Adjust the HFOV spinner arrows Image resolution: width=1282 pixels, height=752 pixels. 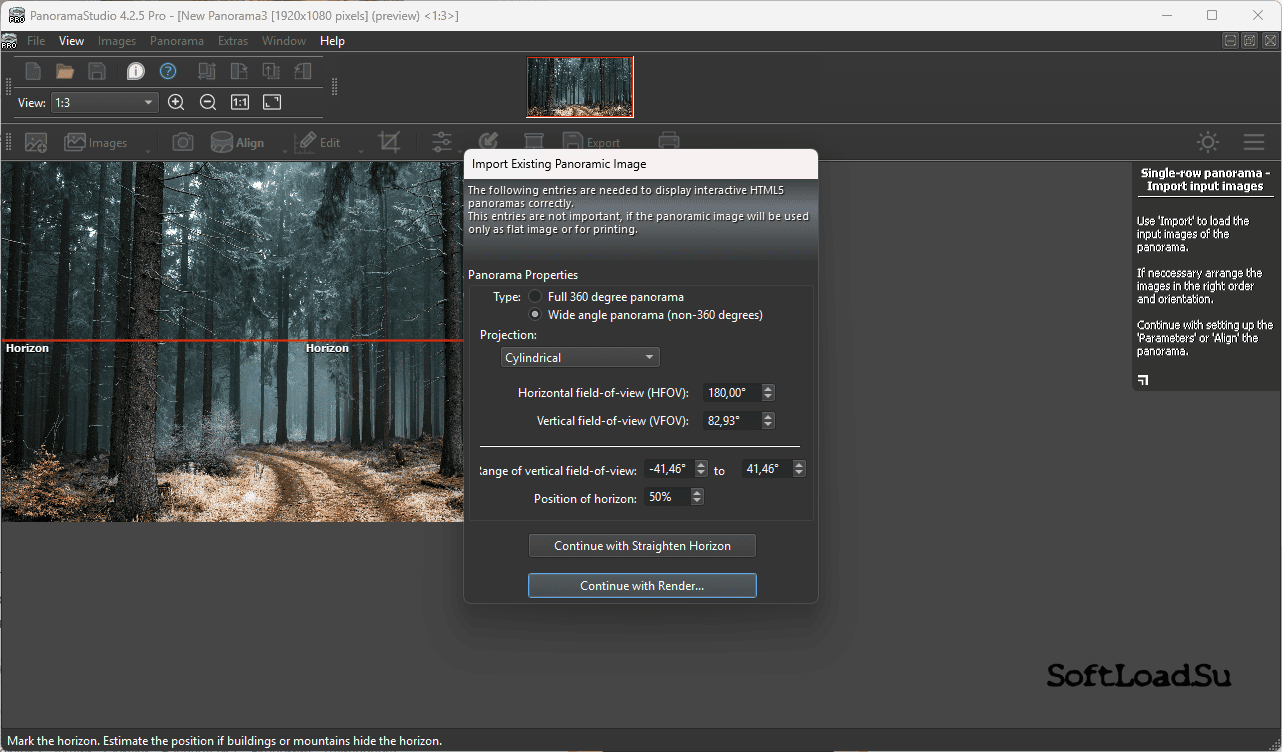768,393
